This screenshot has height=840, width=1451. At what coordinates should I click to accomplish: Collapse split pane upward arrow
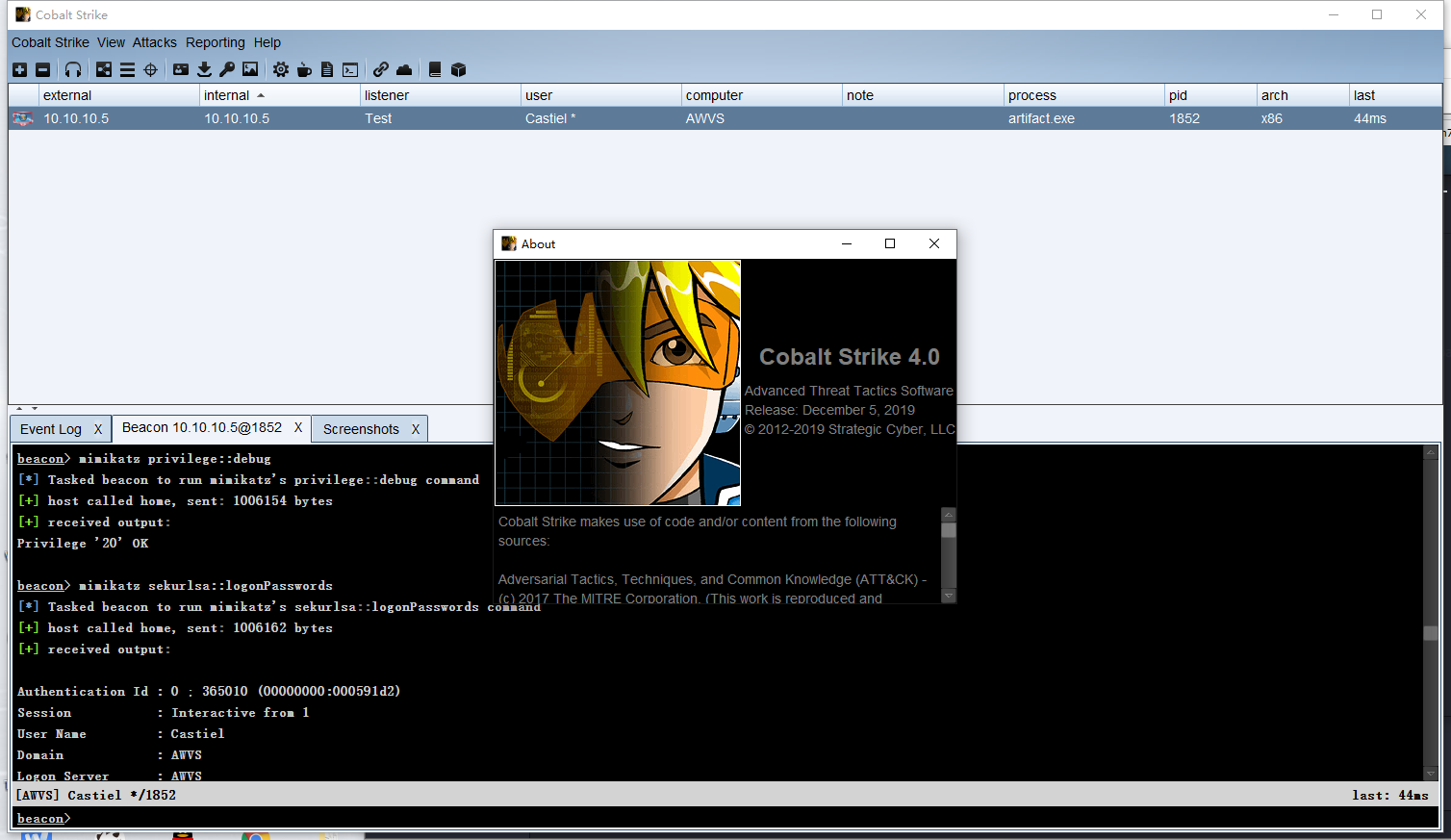(19, 409)
